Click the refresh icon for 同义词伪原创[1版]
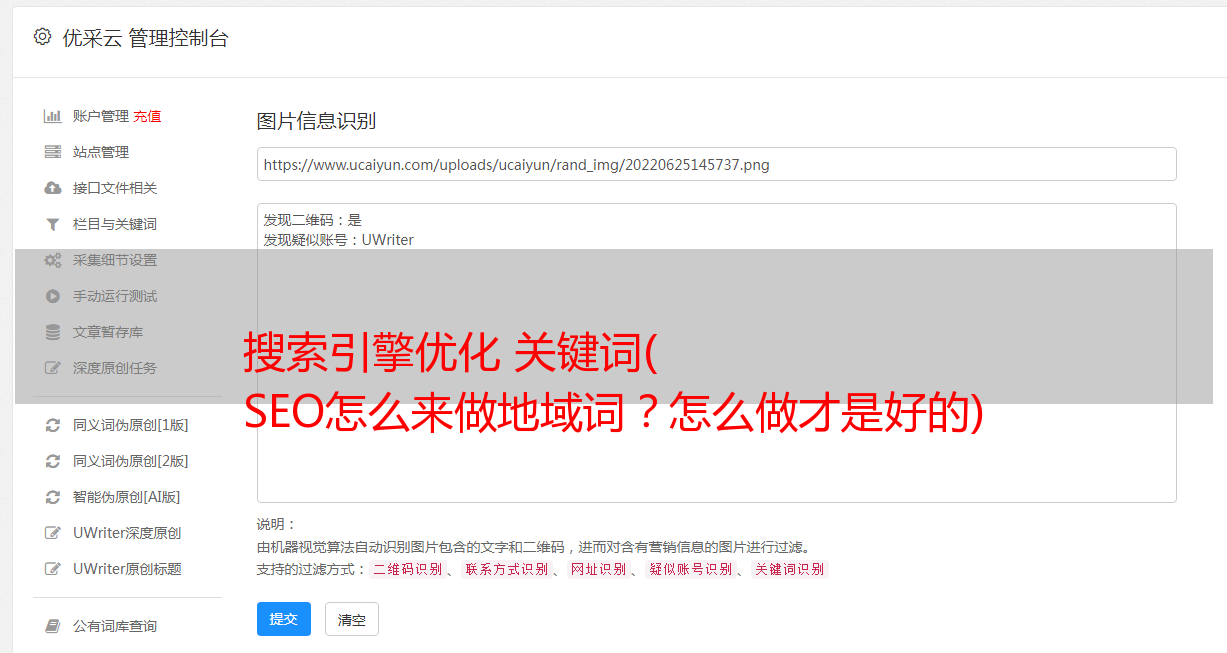The height and width of the screenshot is (653, 1227). click(53, 425)
